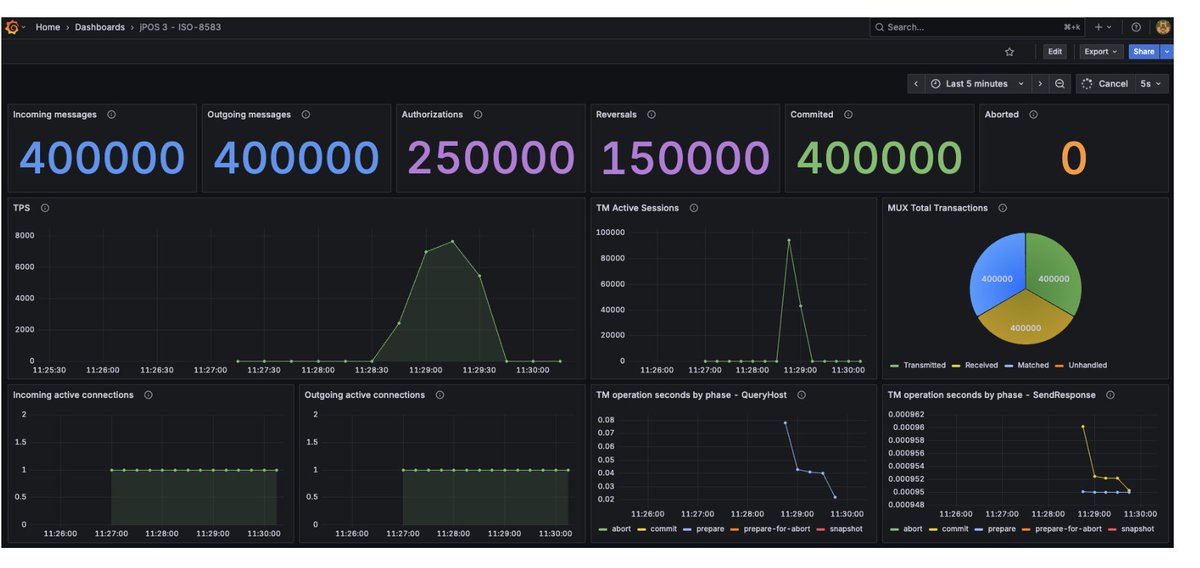Screen dimensions: 1200x568
Task: Click the Share button
Action: 1144,52
